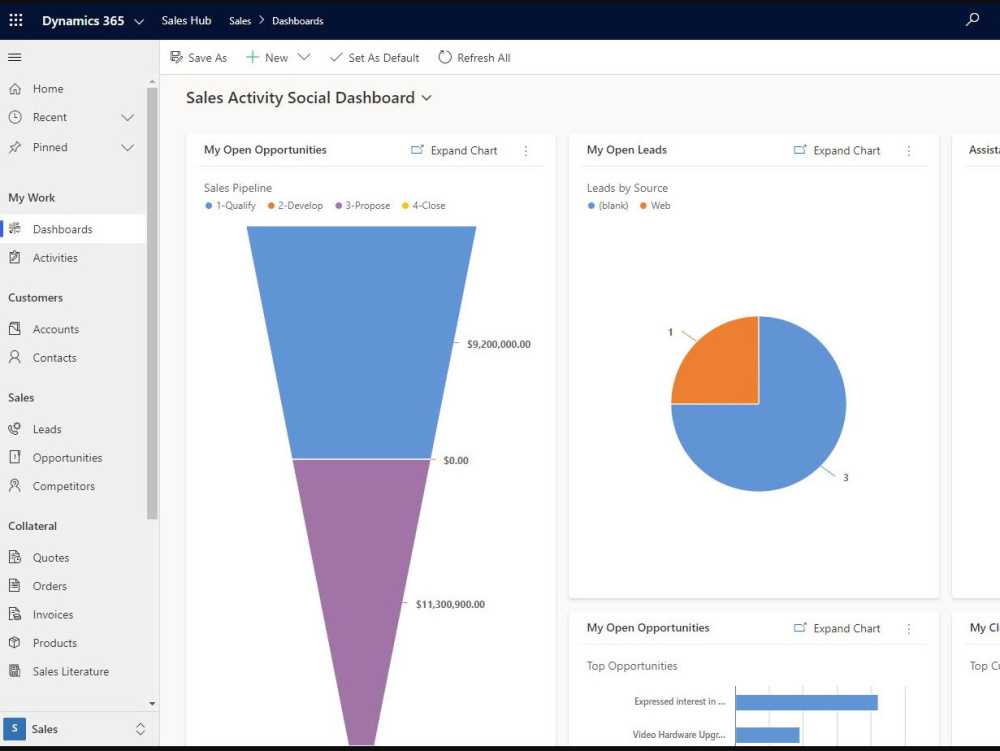Screen dimensions: 1000x751
Task: Open the Sales Hub breadcrumb menu
Action: coord(186,20)
